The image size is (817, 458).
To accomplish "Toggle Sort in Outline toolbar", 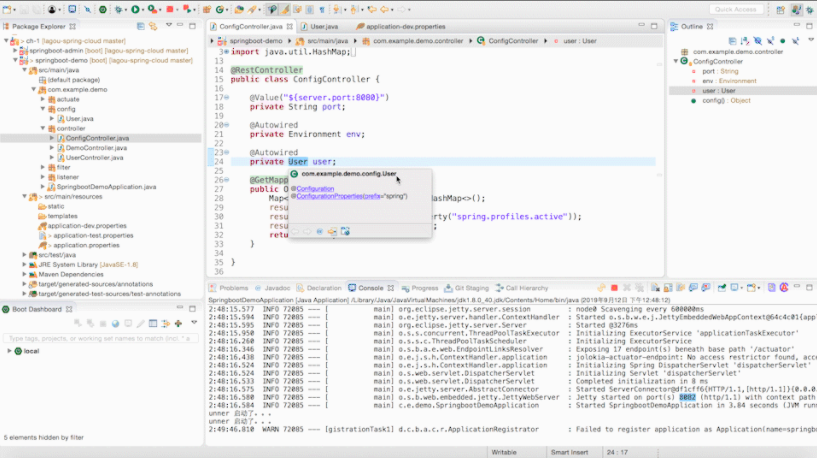I will coord(745,41).
